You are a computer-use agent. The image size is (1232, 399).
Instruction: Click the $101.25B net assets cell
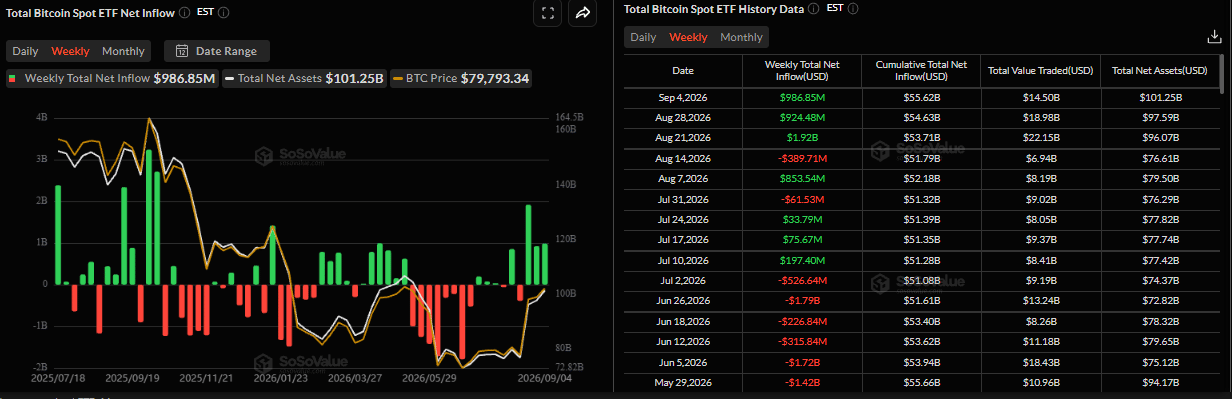tap(1160, 97)
